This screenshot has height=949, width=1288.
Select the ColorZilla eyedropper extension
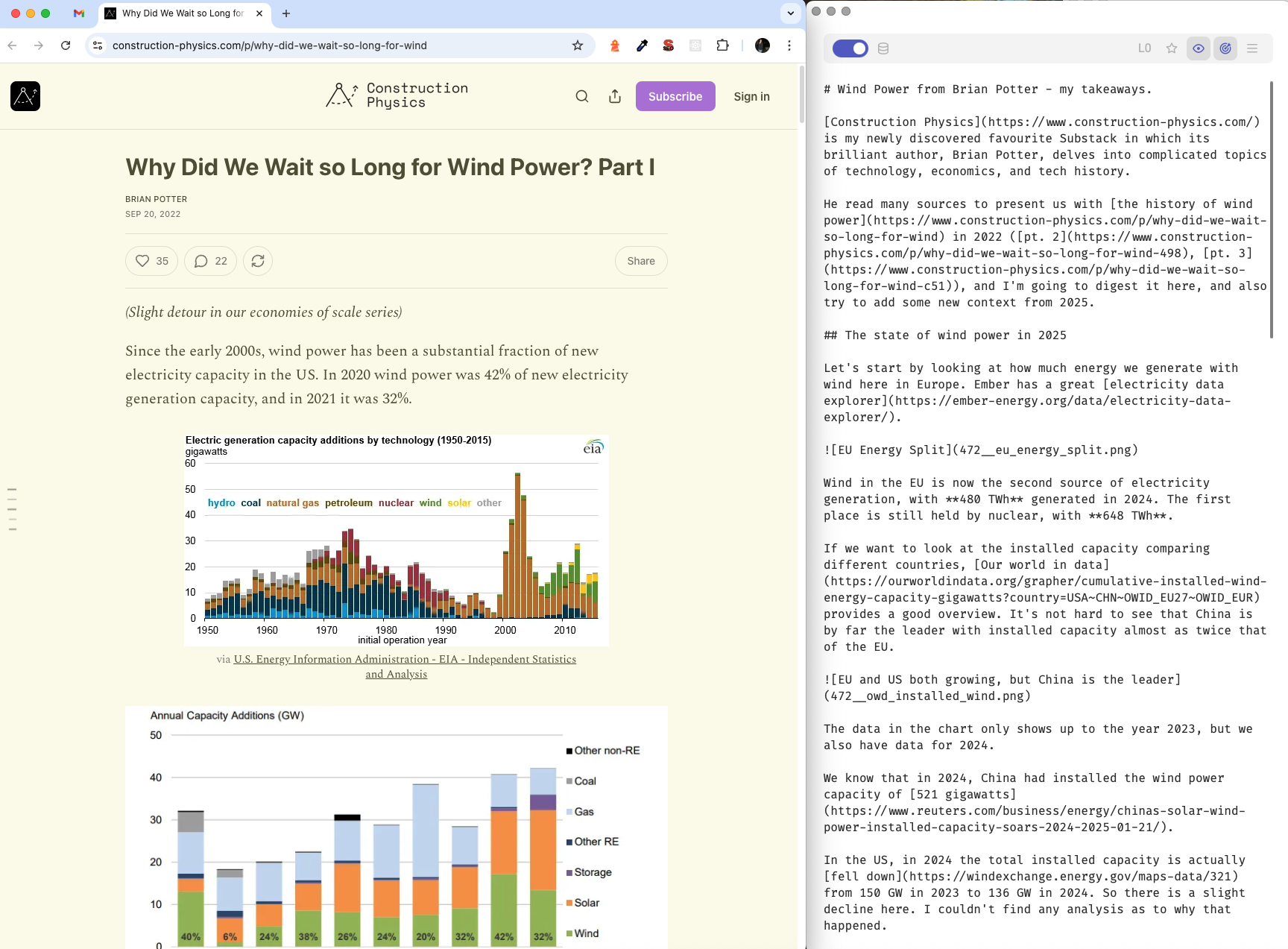pyautogui.click(x=642, y=45)
